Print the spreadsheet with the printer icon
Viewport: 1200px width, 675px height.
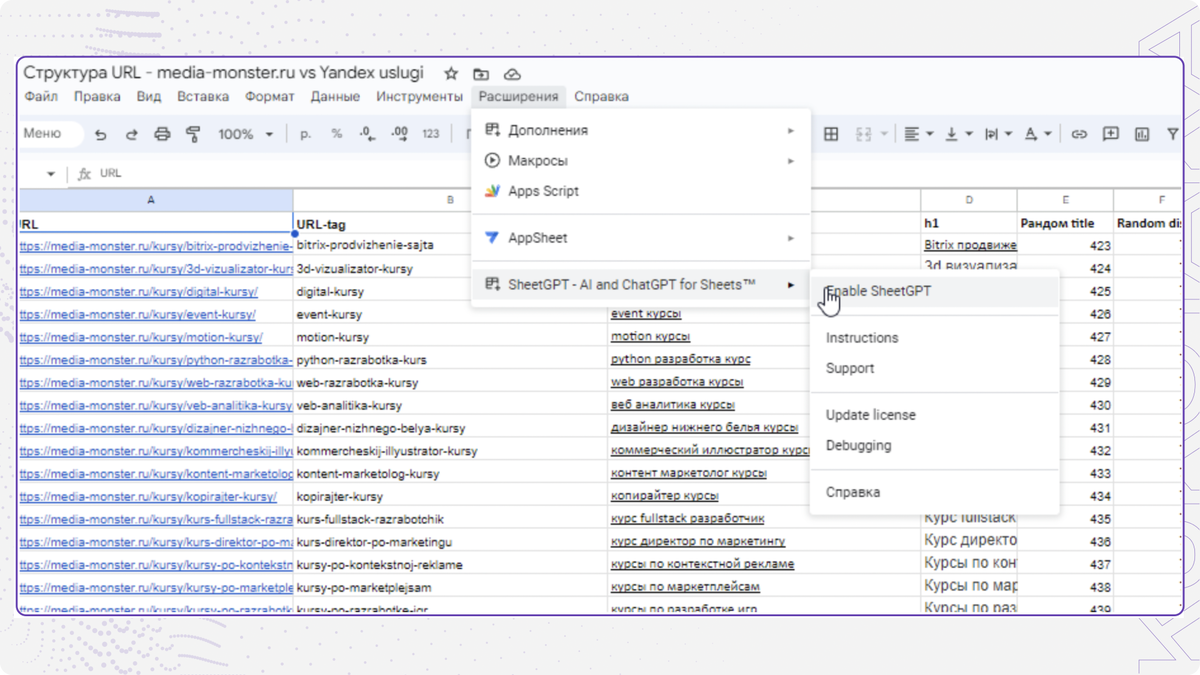click(162, 134)
